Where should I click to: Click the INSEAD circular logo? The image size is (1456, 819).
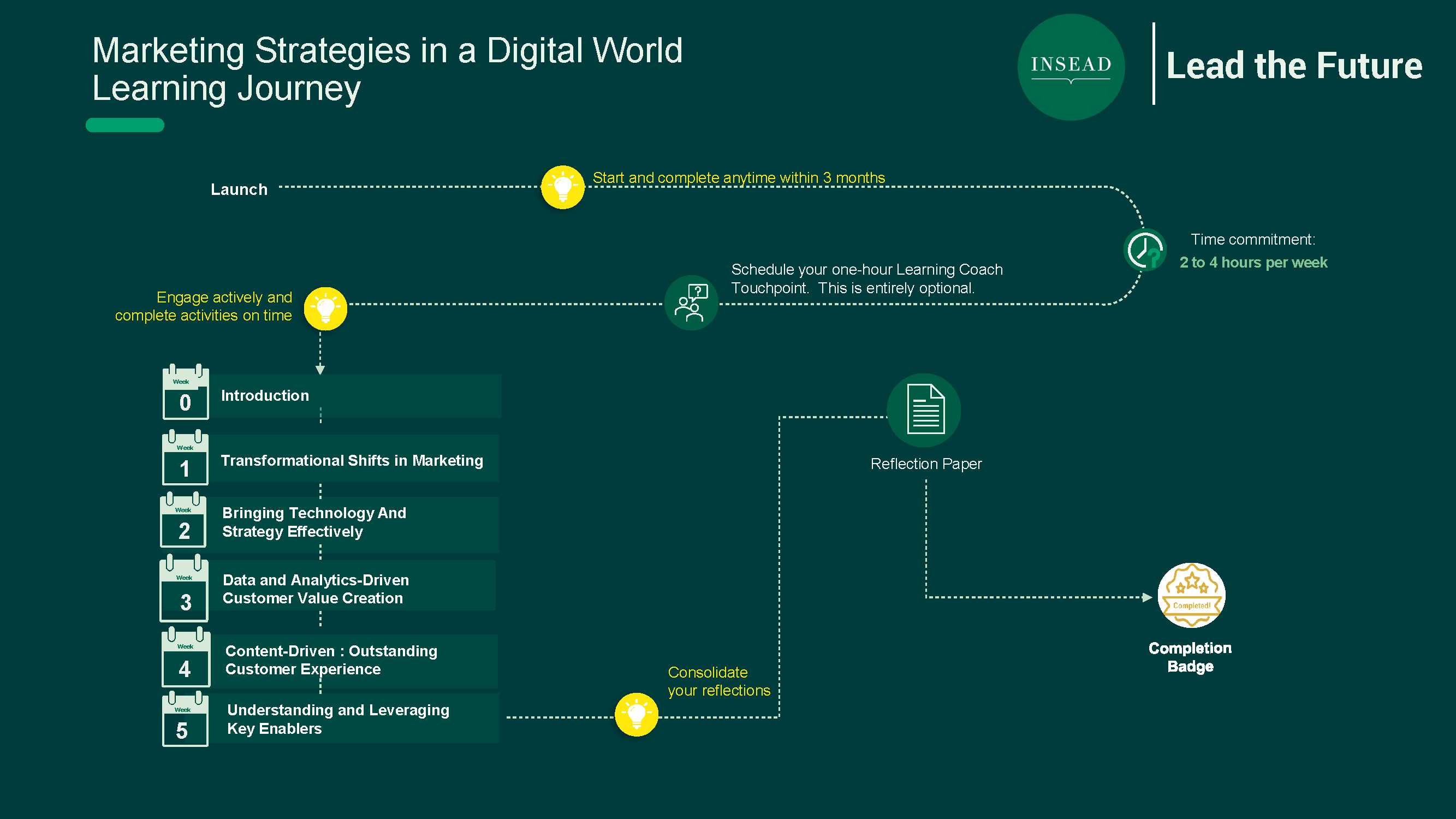click(1071, 67)
